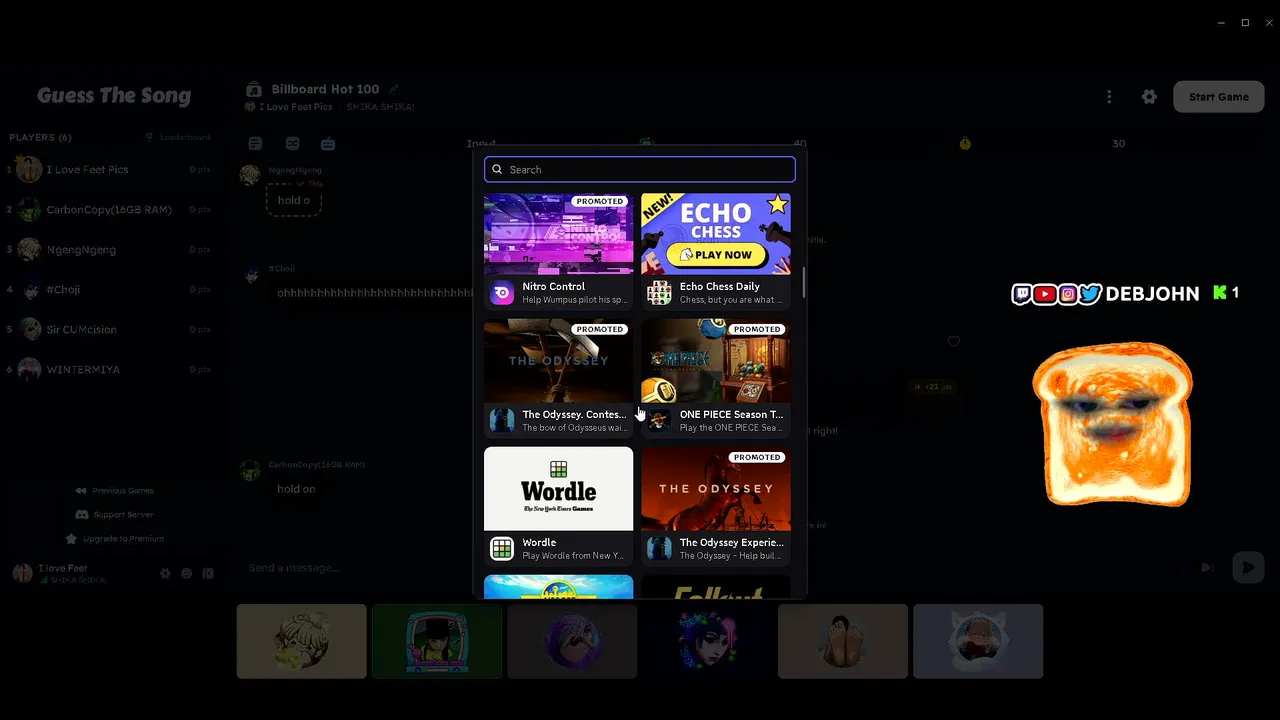Select player Sir CUMcision
The image size is (1280, 720).
coord(108,330)
